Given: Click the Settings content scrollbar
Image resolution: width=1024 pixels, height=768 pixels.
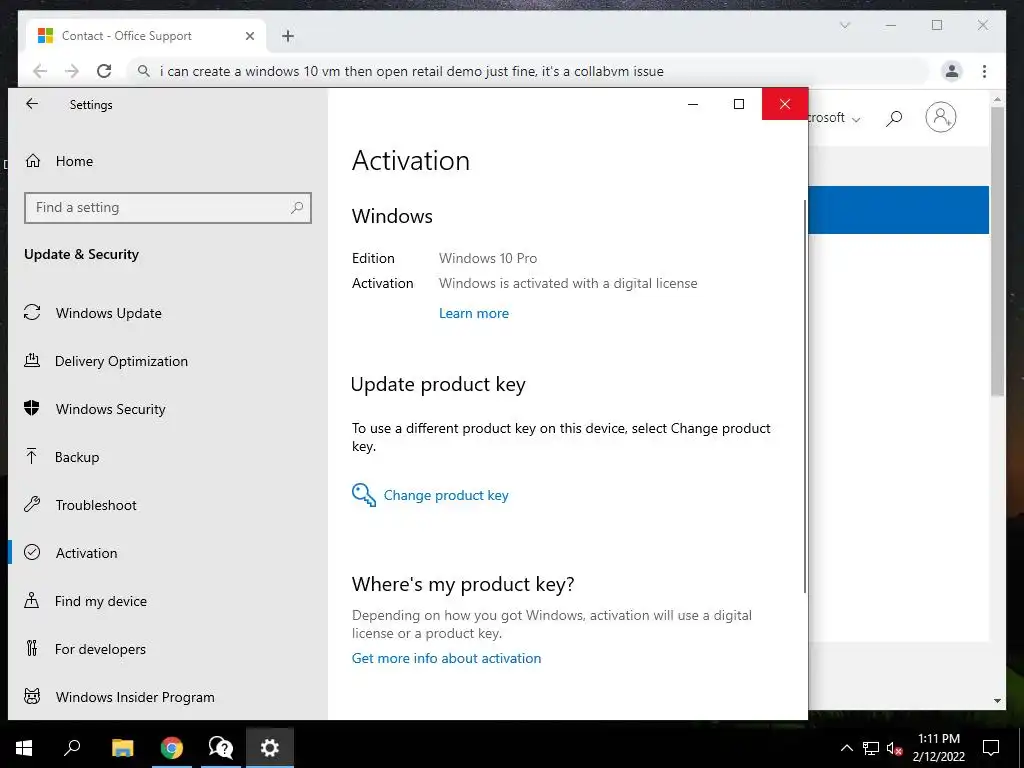Looking at the screenshot, I should pos(805,397).
